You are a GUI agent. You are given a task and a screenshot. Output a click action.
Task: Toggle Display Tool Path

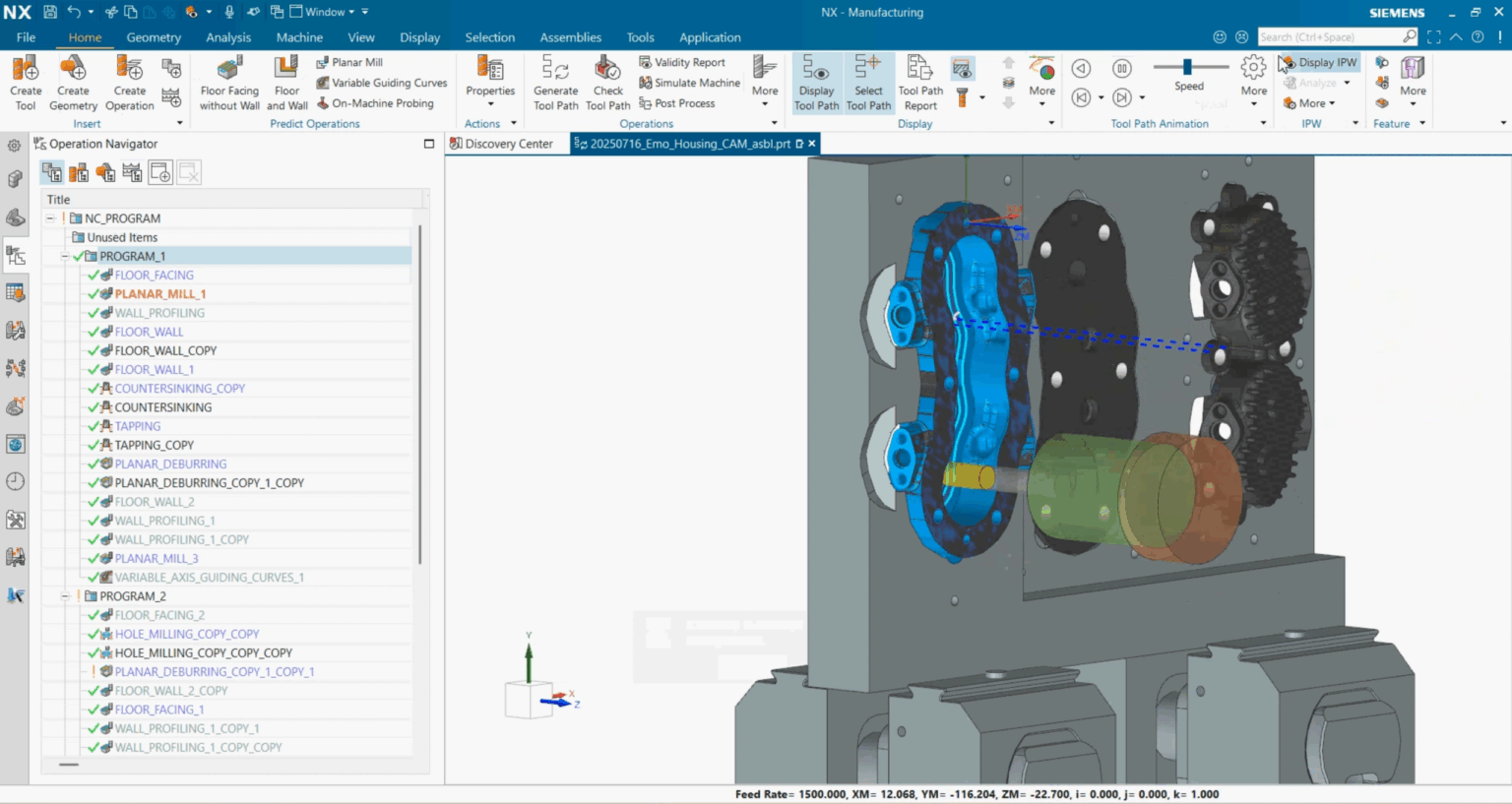[x=816, y=84]
